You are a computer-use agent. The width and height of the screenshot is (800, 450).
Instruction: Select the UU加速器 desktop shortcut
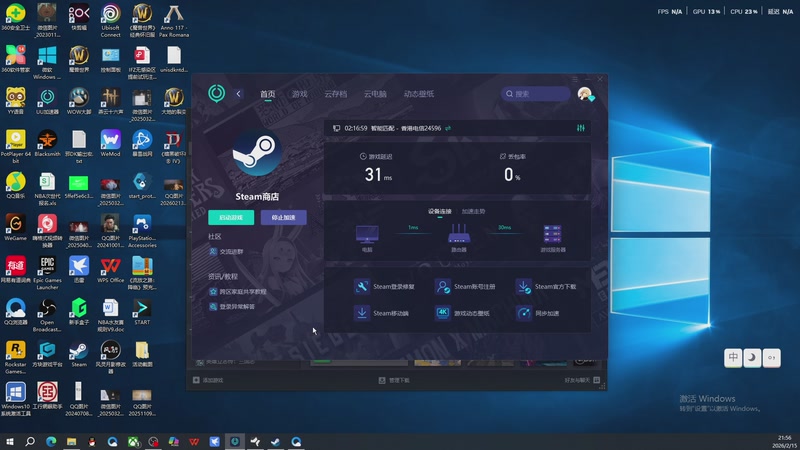[47, 101]
